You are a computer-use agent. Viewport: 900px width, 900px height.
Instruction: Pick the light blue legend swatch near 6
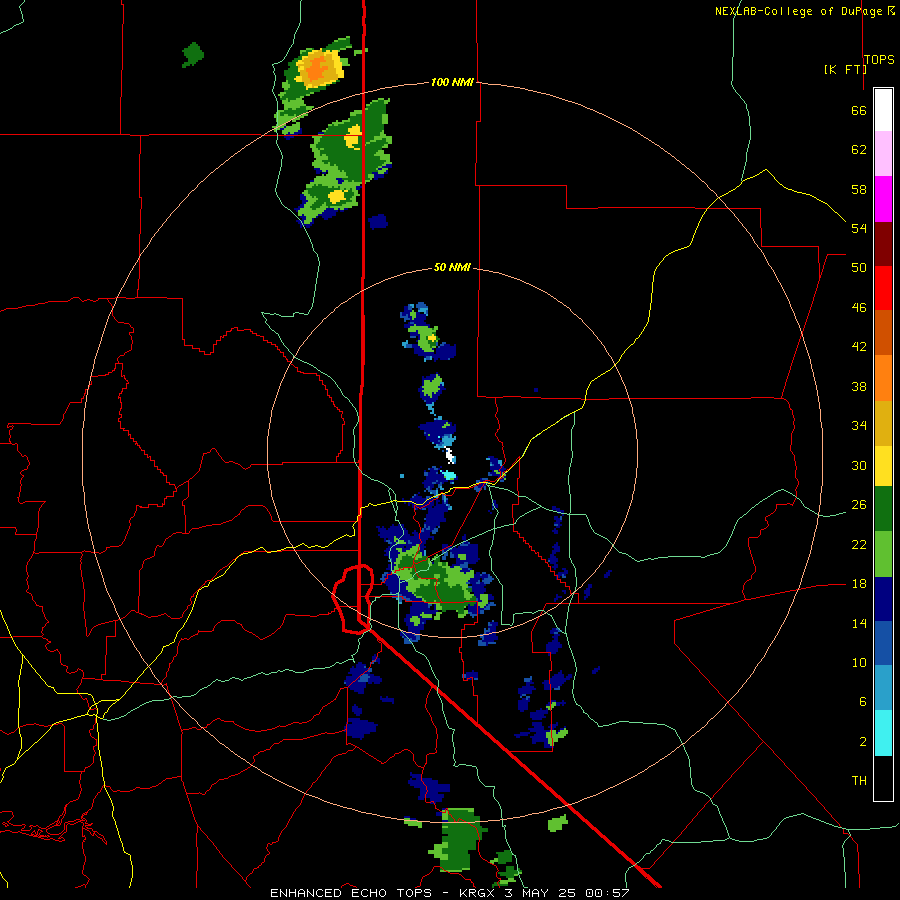click(x=883, y=688)
